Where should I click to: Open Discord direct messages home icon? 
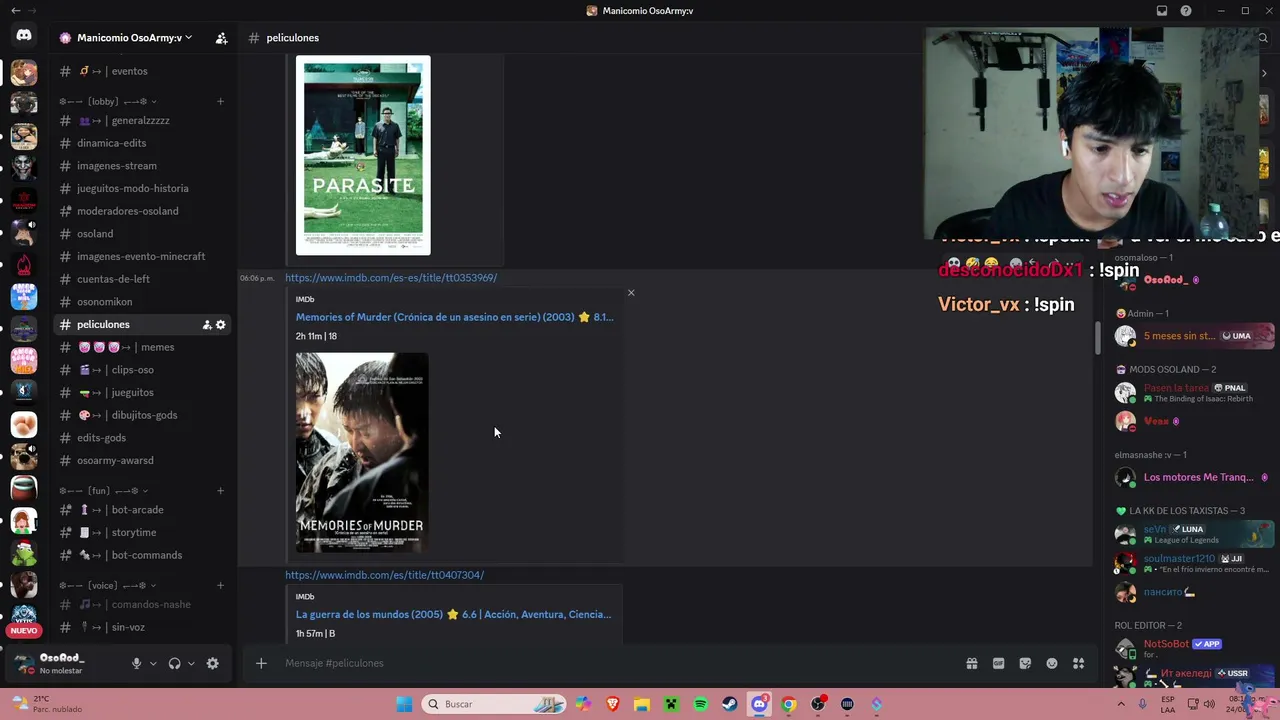(24, 36)
